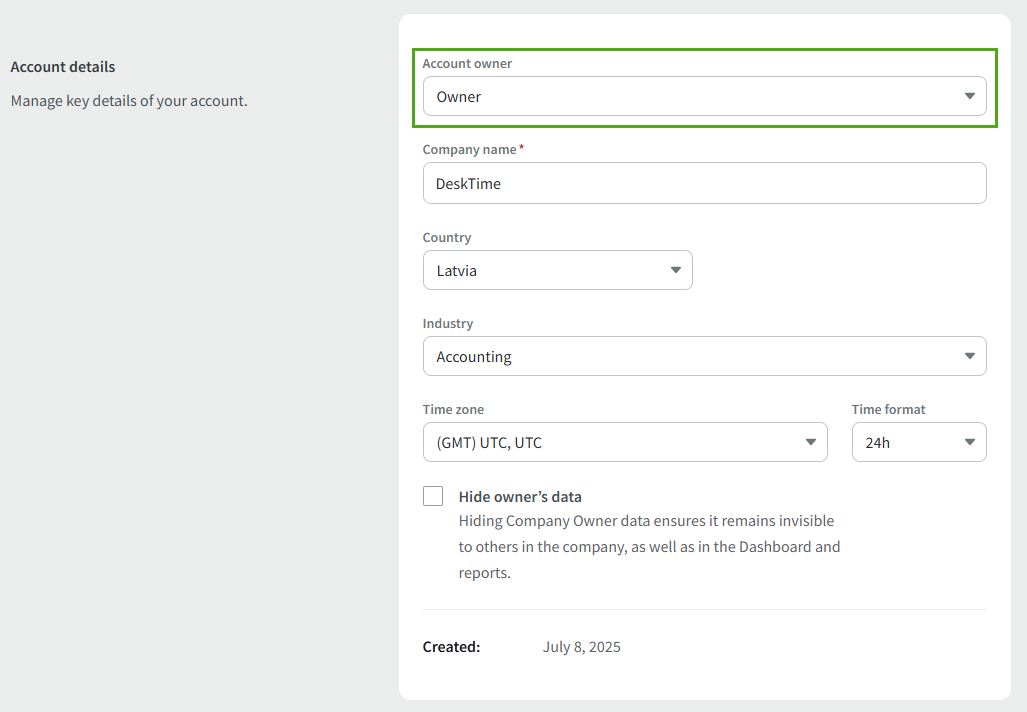Open the Time zone selector showing UTC
The height and width of the screenshot is (712, 1027).
tap(610, 443)
